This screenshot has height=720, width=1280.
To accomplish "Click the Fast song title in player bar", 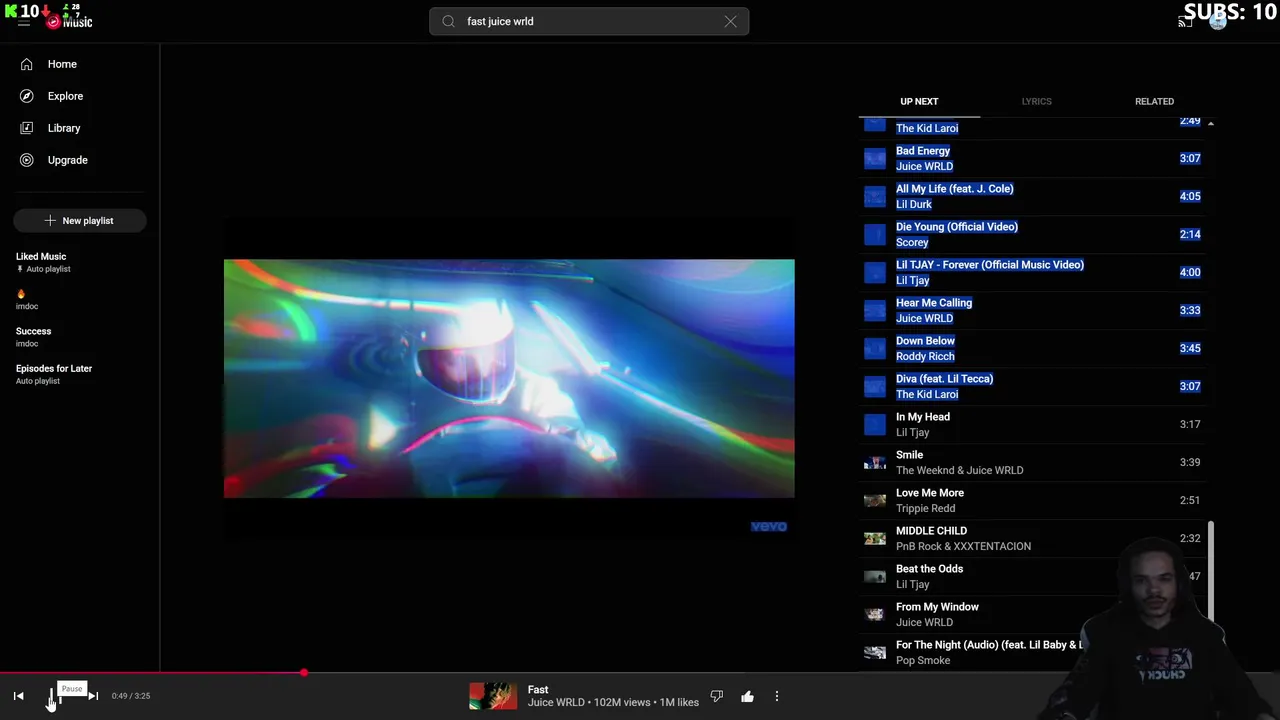I will [x=538, y=689].
